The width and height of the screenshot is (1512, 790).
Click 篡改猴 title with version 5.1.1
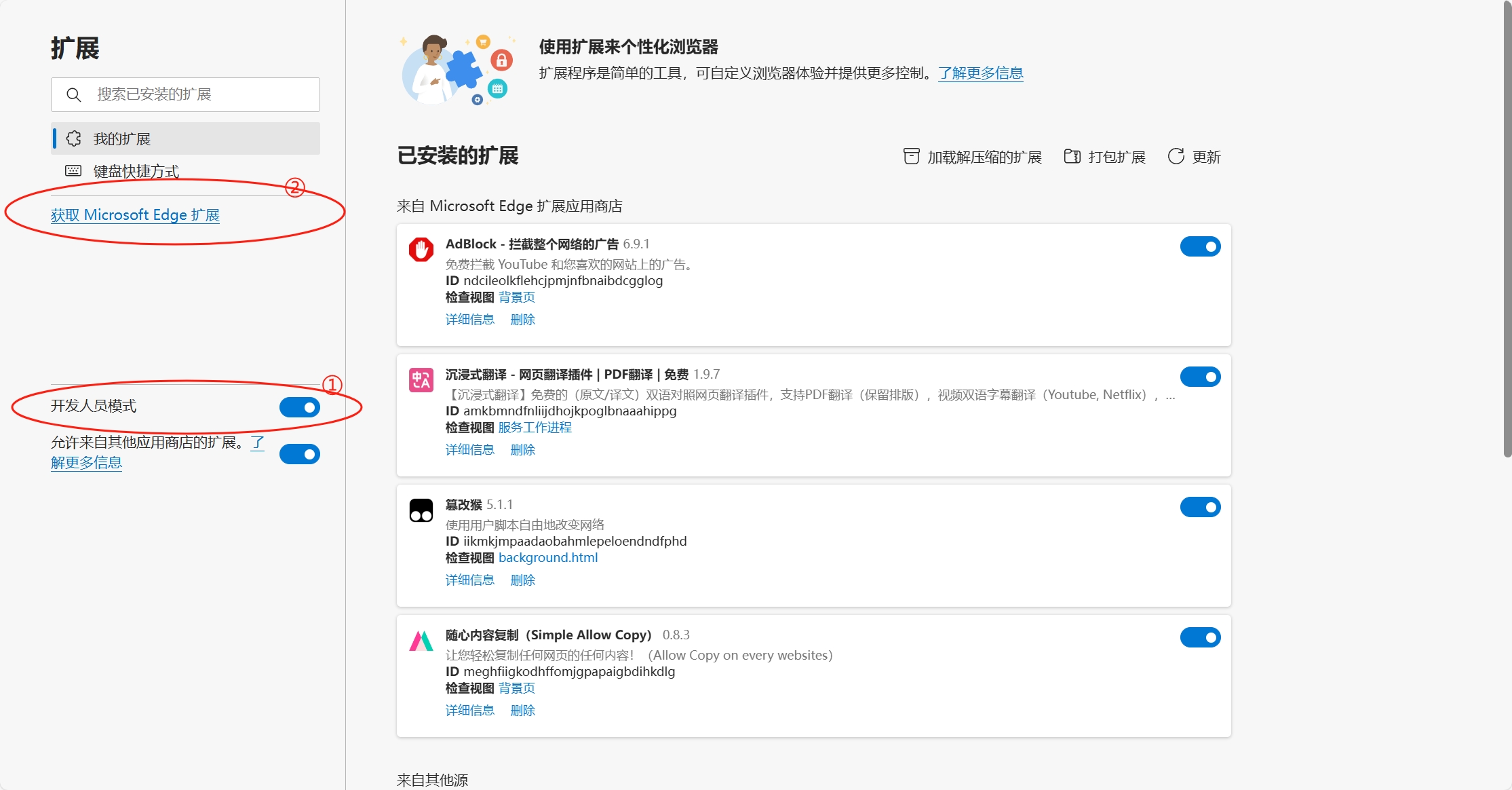click(479, 505)
